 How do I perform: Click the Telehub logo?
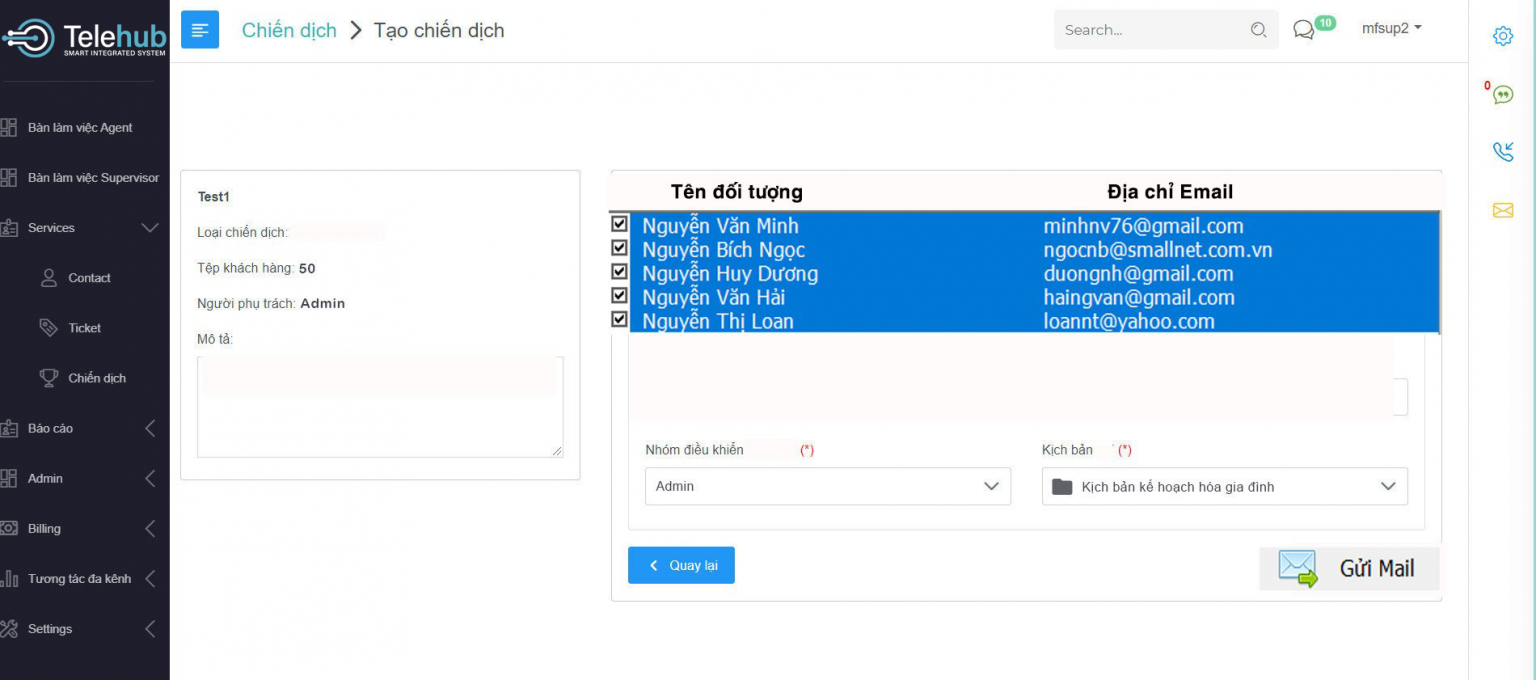point(84,38)
